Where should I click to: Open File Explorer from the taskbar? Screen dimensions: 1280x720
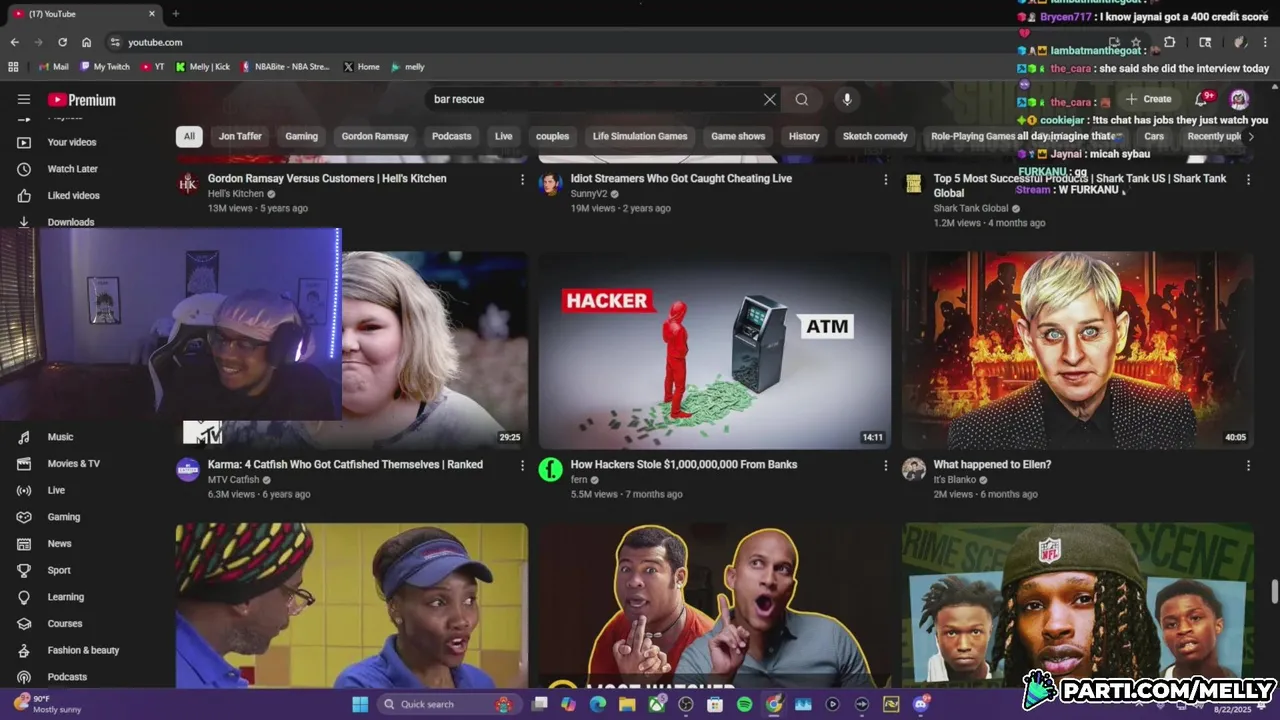[627, 704]
